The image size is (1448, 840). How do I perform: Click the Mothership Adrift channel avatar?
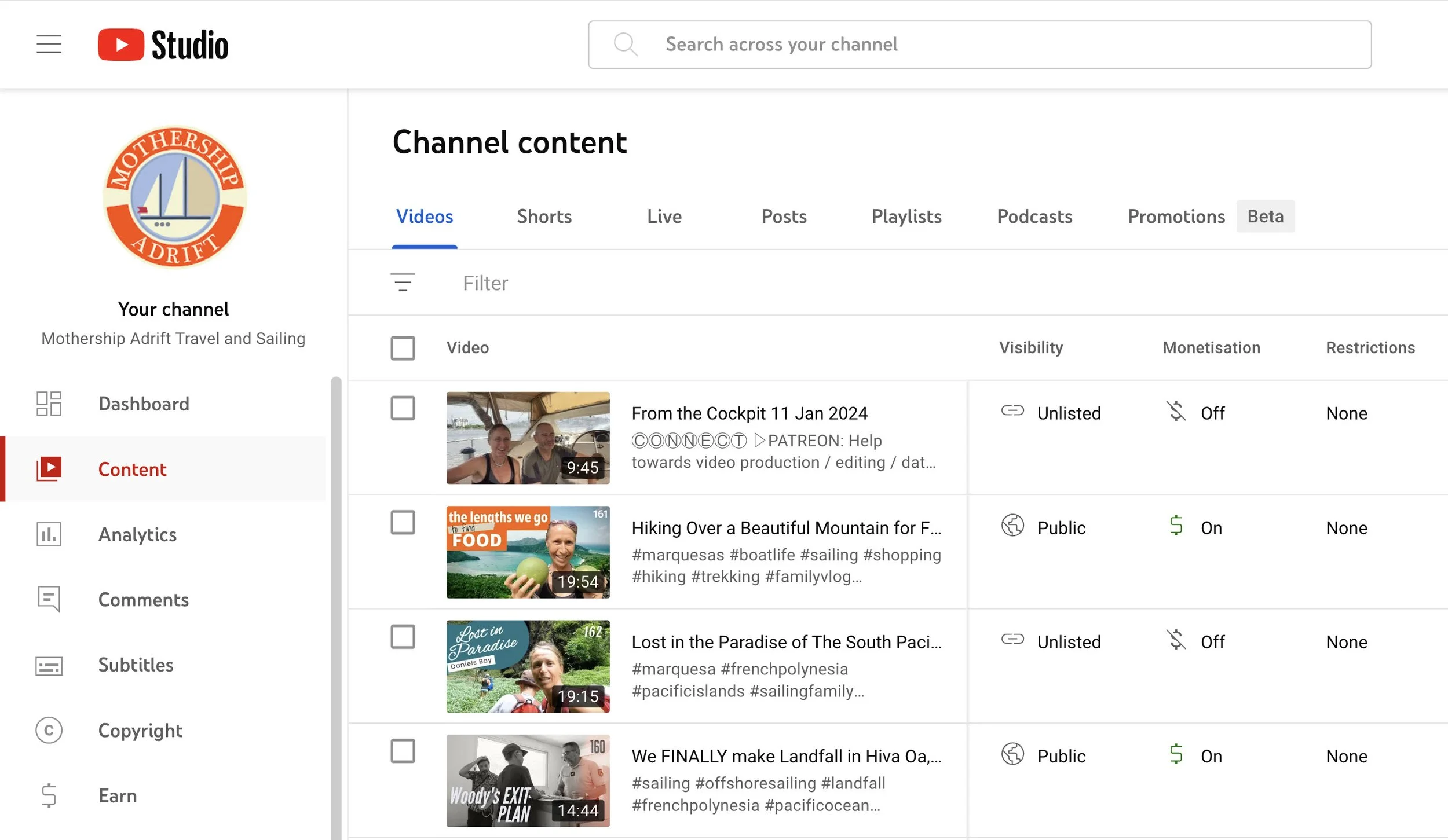coord(174,197)
